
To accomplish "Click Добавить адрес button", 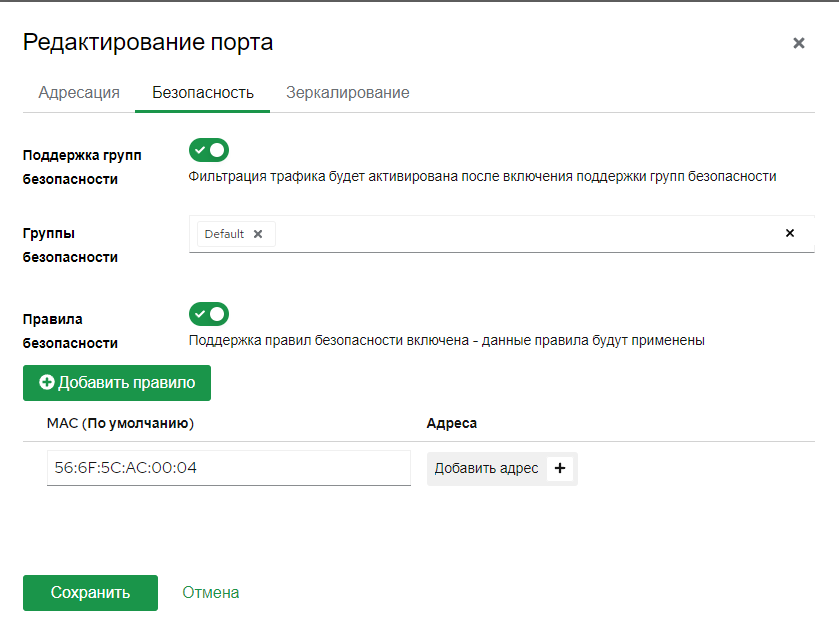I will 502,468.
